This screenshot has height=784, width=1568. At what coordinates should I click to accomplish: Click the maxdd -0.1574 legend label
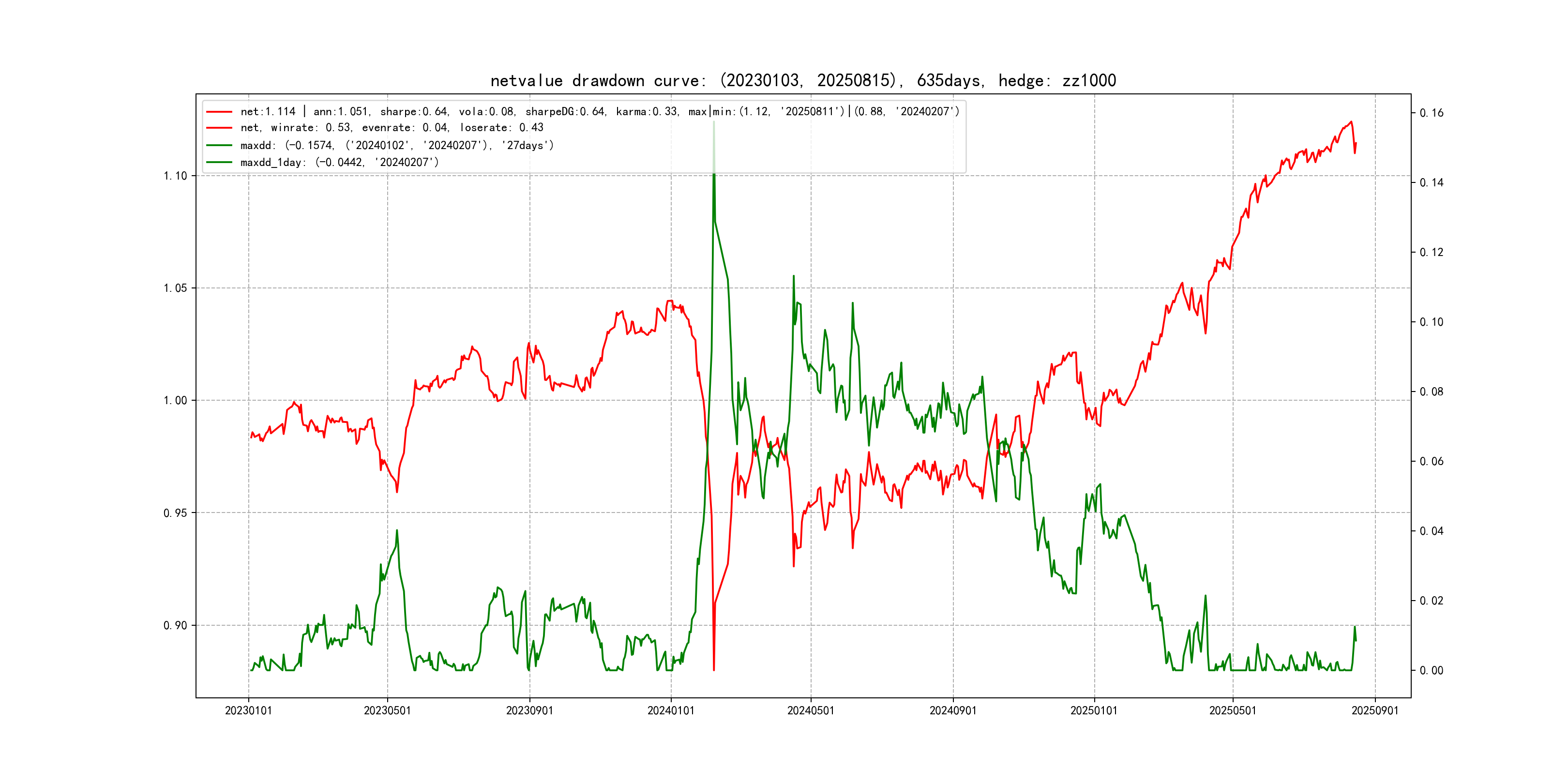[x=397, y=146]
